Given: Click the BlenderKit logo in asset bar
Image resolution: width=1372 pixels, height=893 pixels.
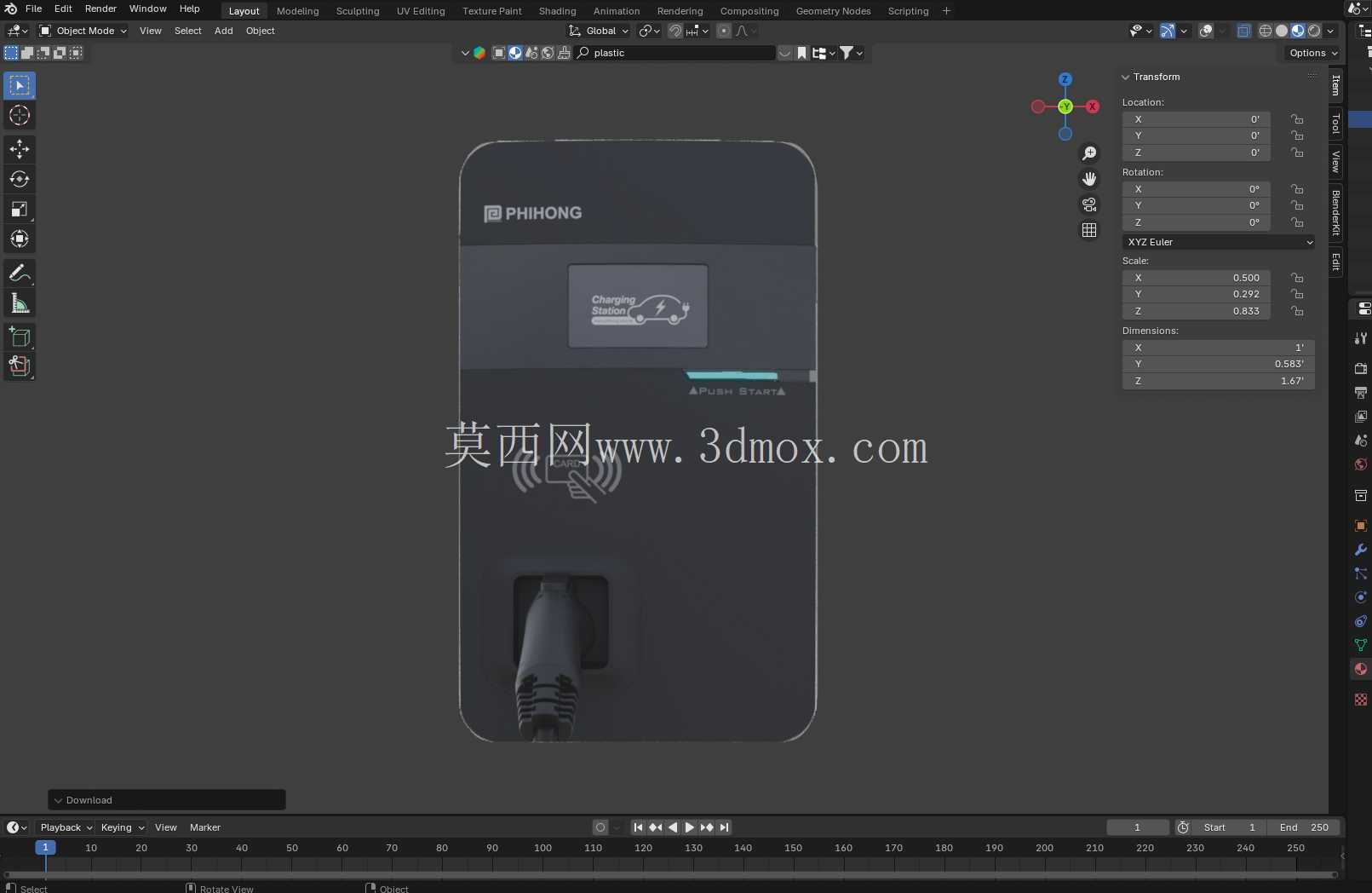Looking at the screenshot, I should coord(479,53).
